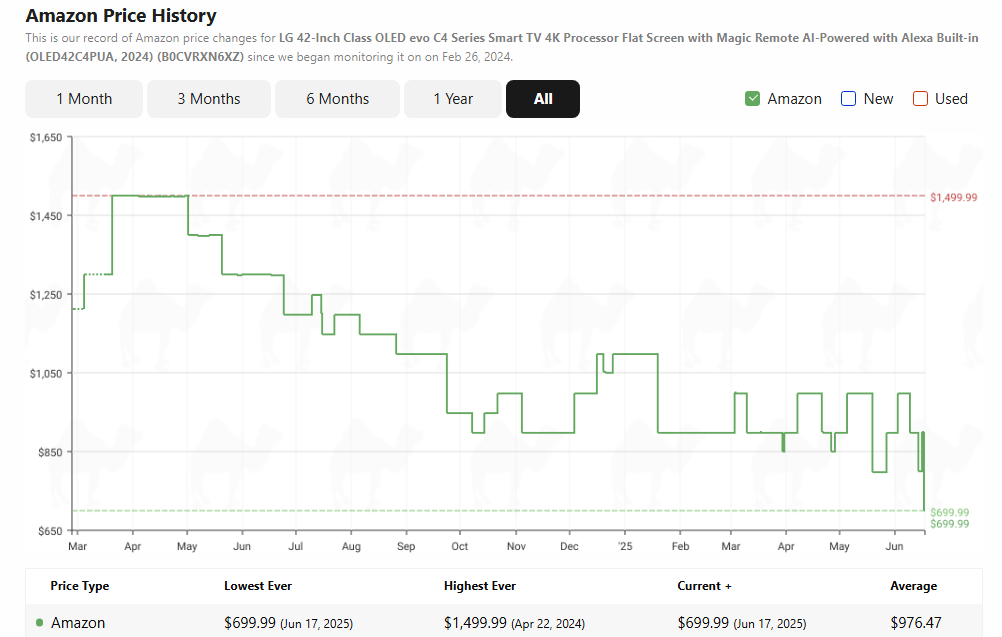Click the '25 year label on the x-axis
1002x637 pixels.
tap(625, 546)
